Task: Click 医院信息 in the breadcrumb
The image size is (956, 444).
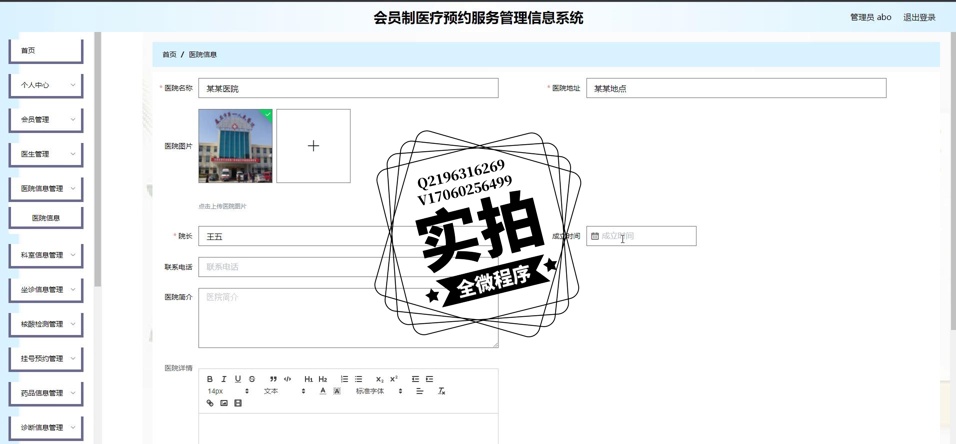Action: coord(202,54)
